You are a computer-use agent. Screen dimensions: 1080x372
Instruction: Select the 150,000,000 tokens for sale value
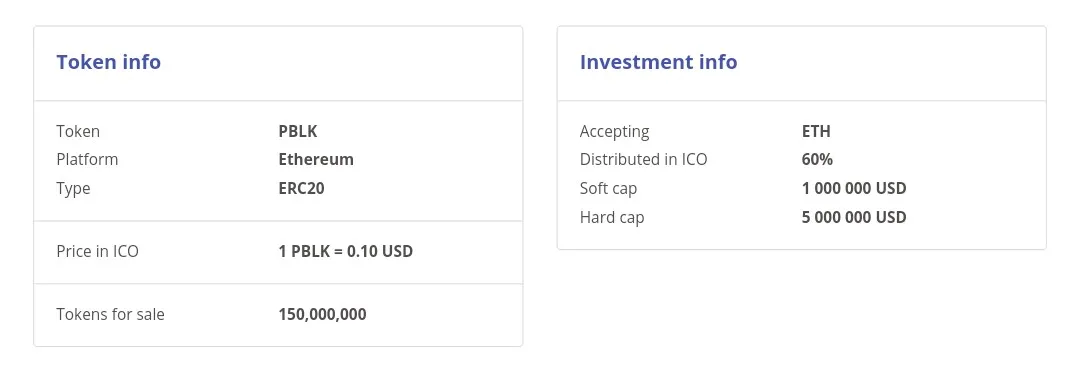pos(322,315)
